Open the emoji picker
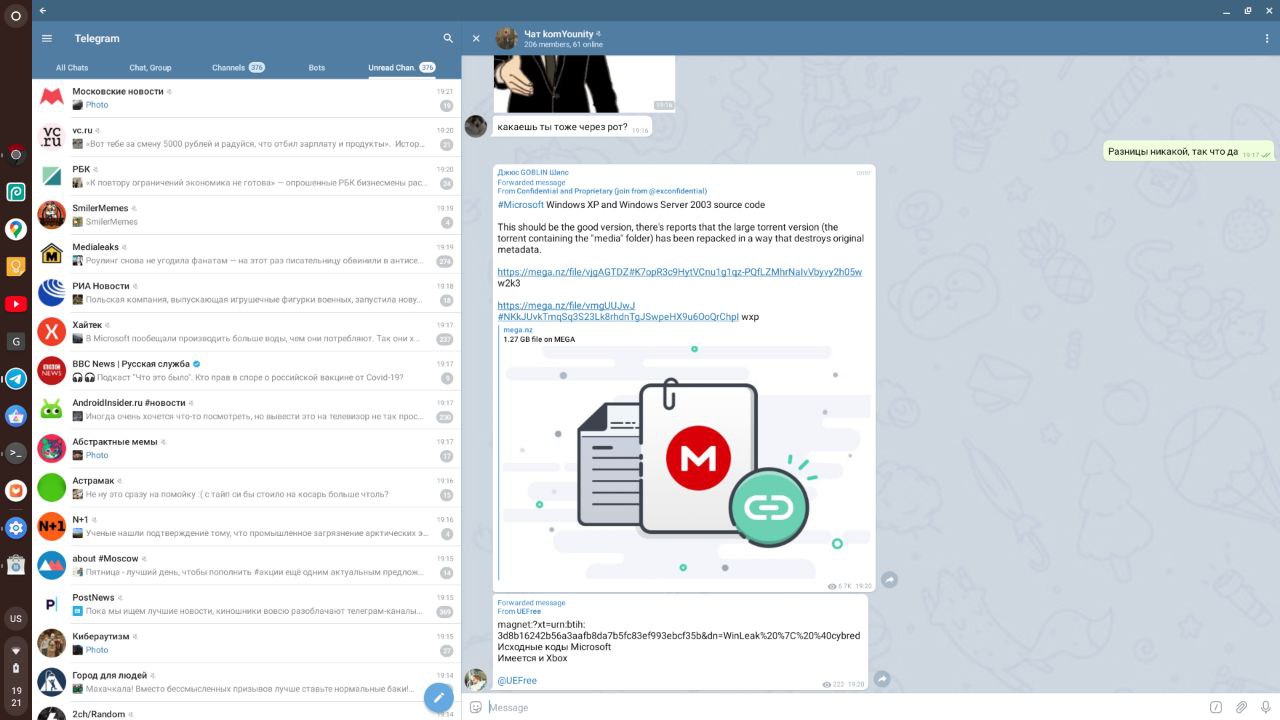 (476, 707)
